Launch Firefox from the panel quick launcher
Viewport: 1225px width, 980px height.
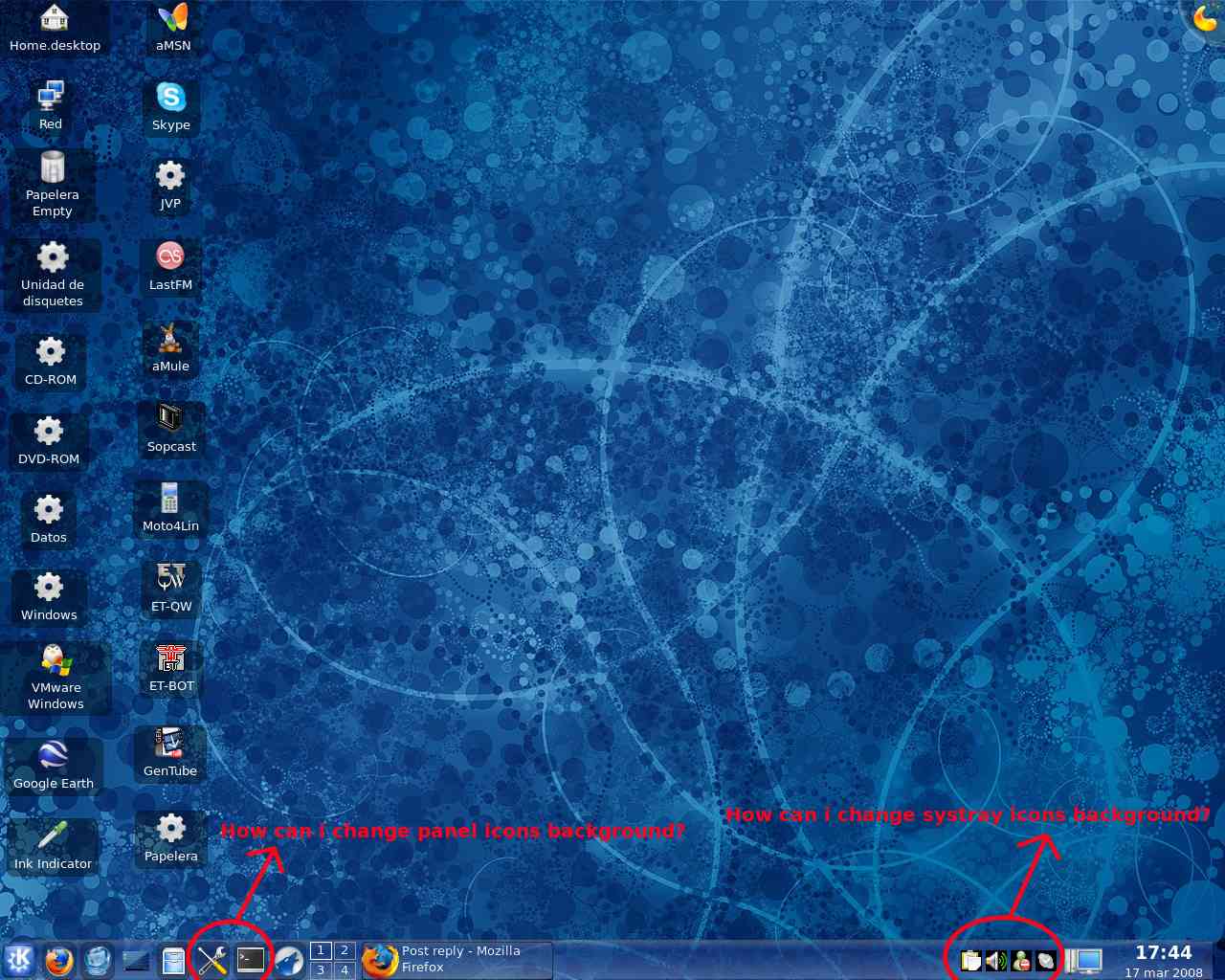59,960
